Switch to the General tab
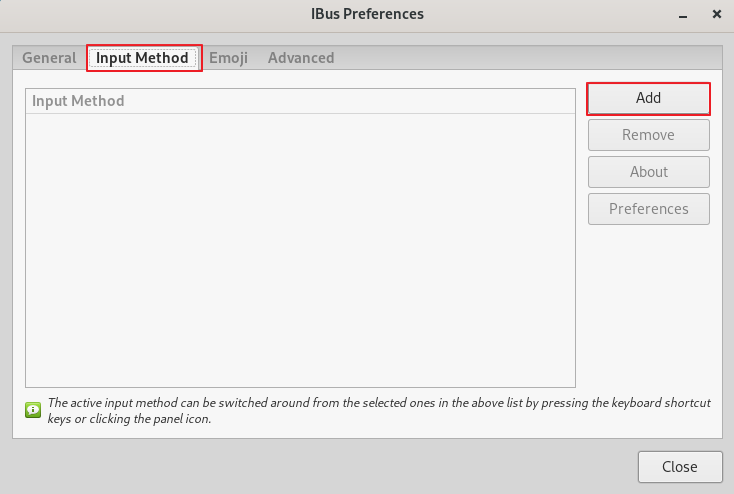The image size is (734, 494). point(49,58)
